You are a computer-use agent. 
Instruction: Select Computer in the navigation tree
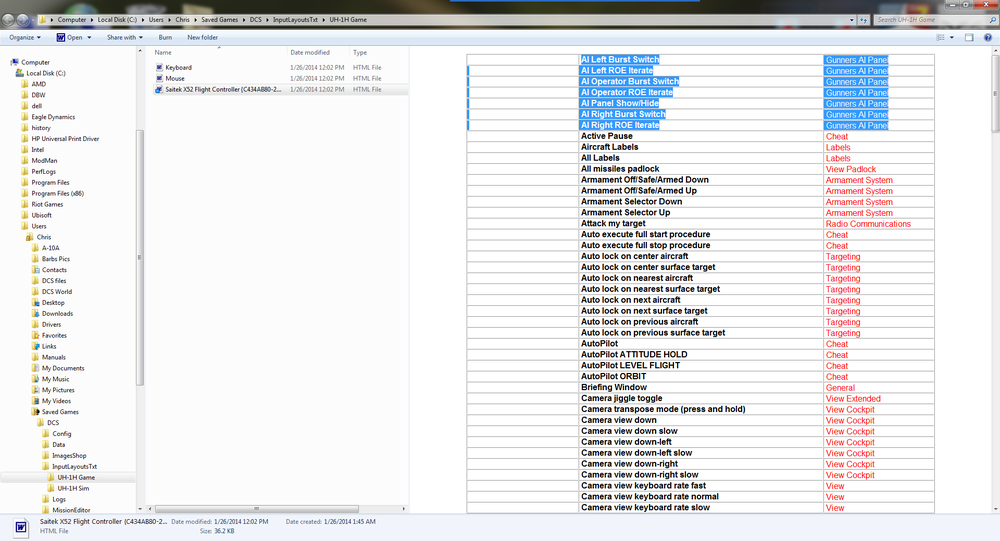36,63
